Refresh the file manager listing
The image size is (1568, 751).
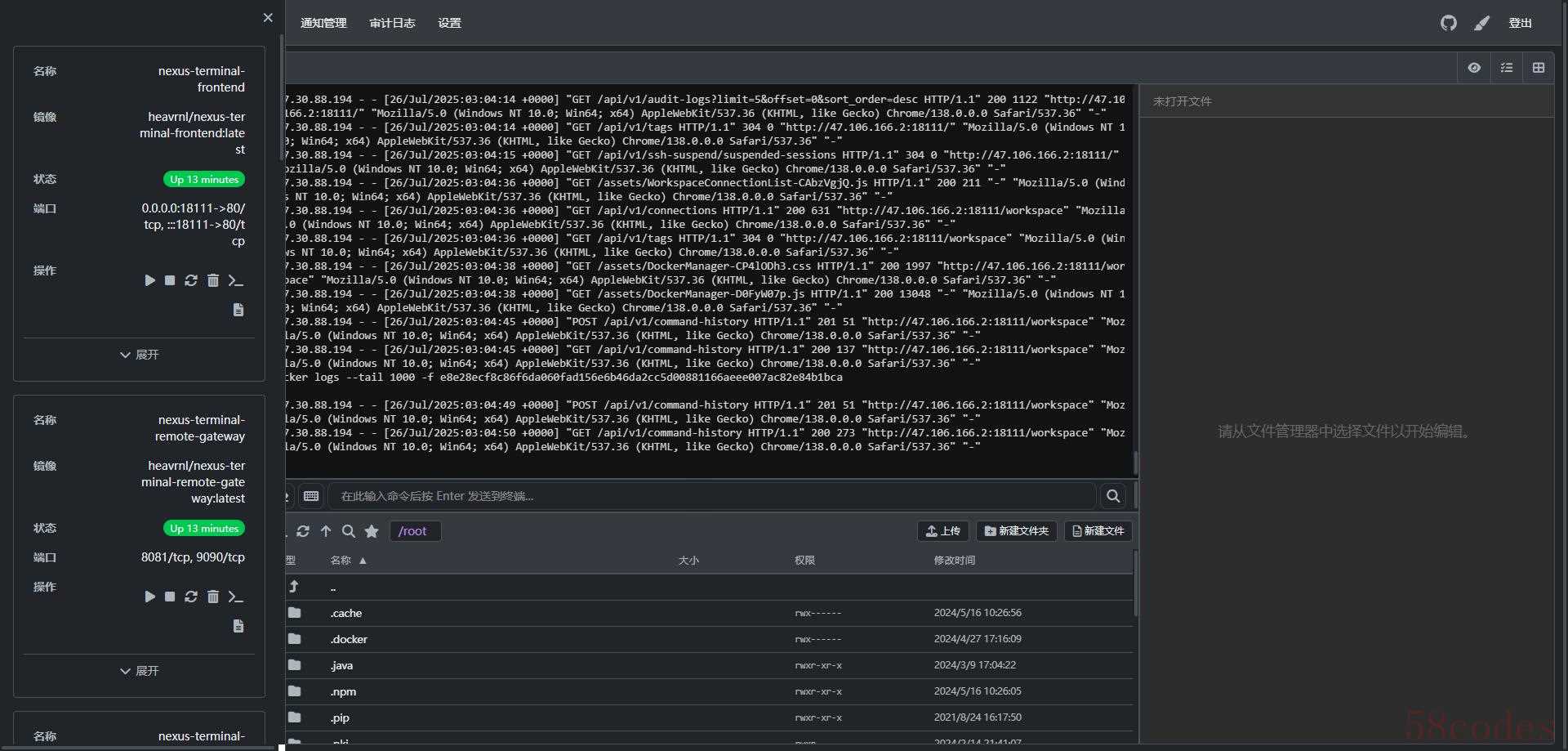point(303,531)
